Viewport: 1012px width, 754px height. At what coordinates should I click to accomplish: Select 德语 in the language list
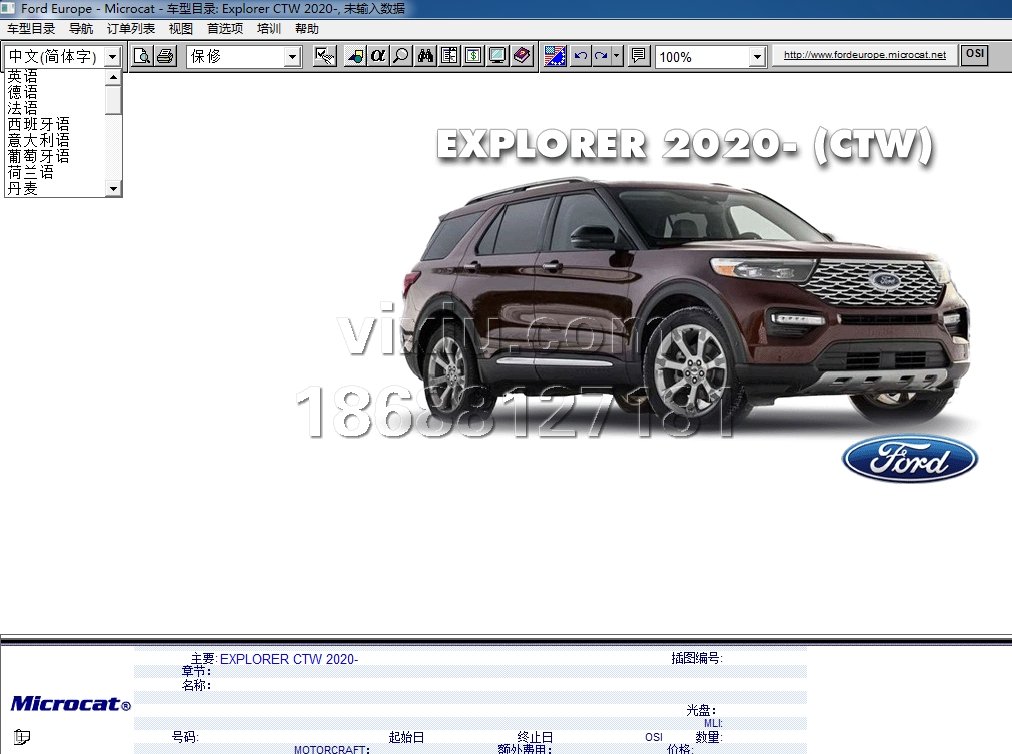tap(23, 92)
